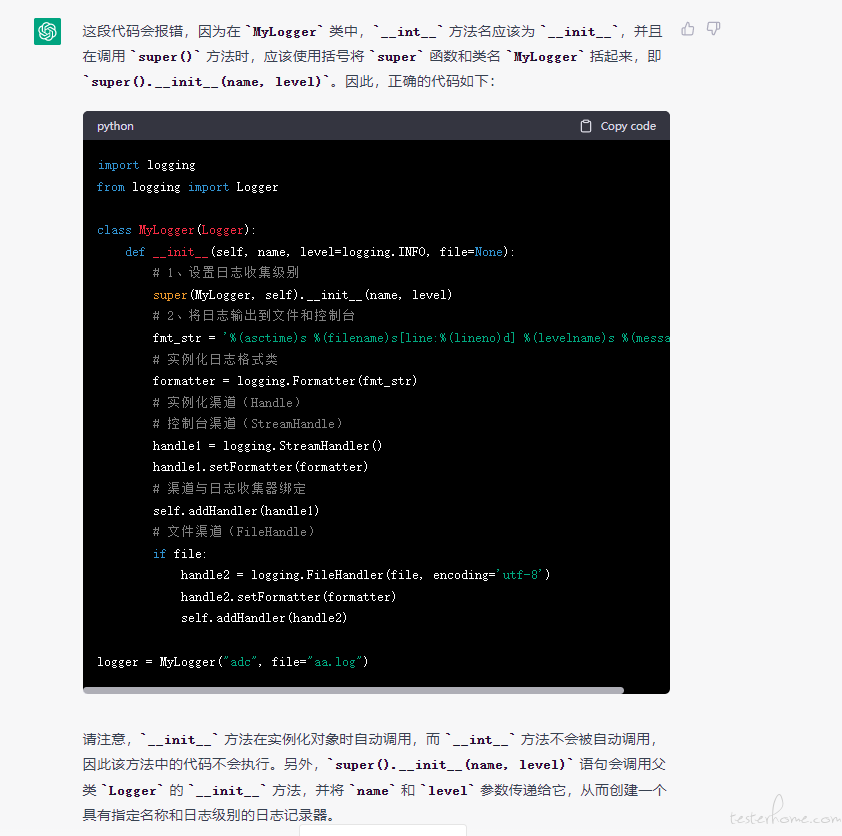Click comment '# 渠道与日志收集器绑定'

[229, 489]
